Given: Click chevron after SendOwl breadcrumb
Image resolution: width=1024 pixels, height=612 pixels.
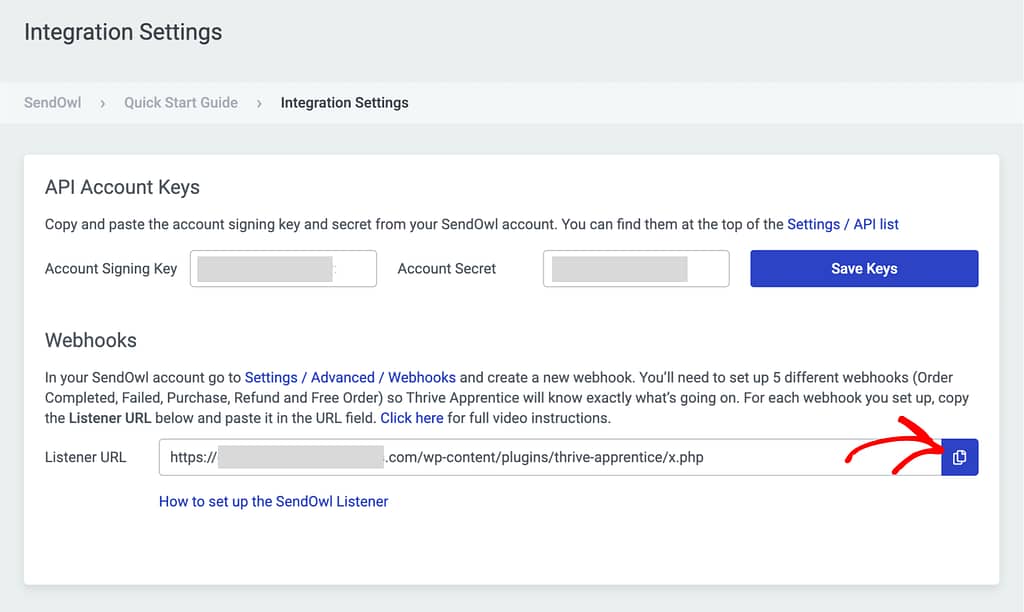Looking at the screenshot, I should pos(103,103).
